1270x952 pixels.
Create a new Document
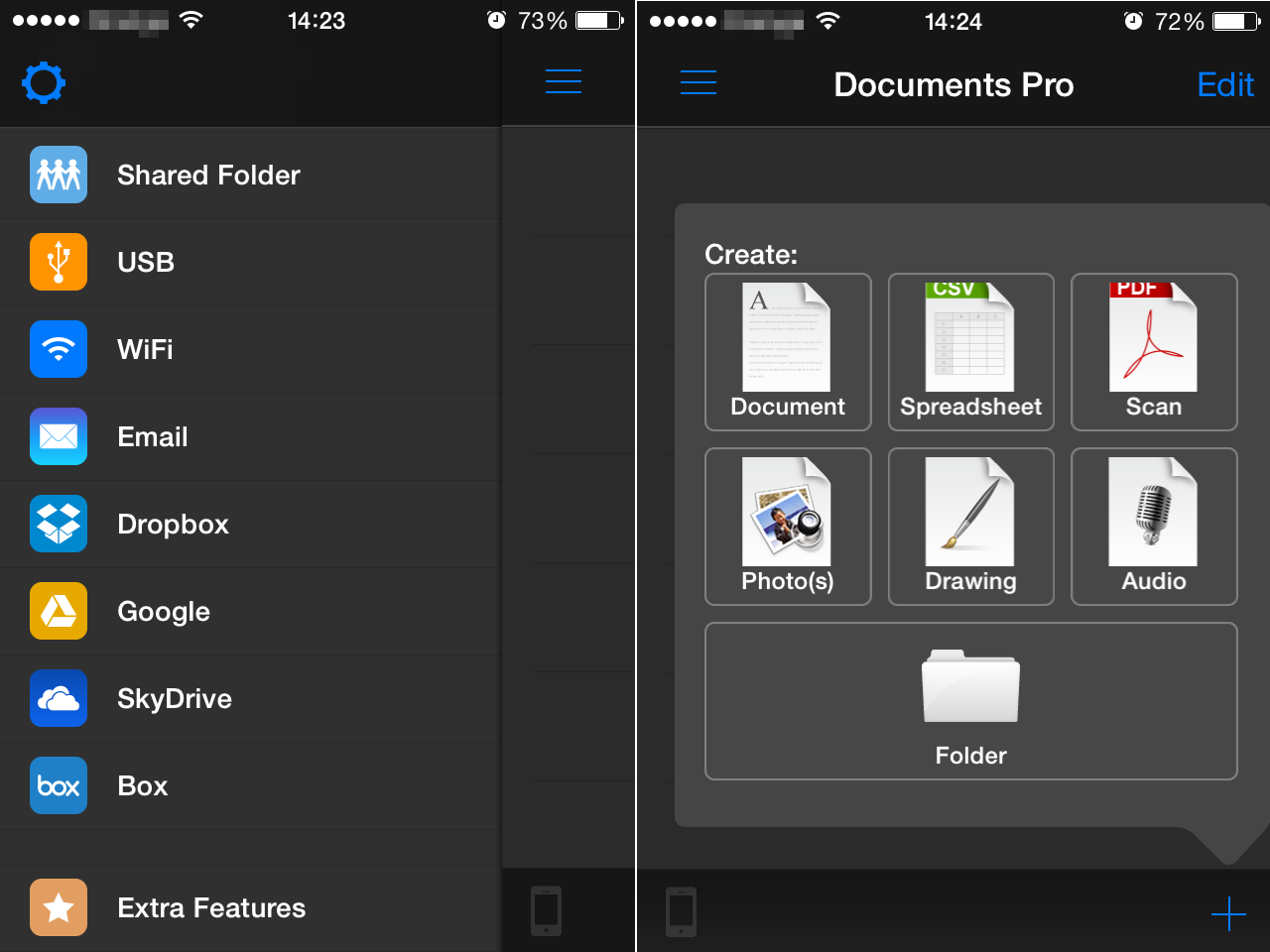coord(788,352)
